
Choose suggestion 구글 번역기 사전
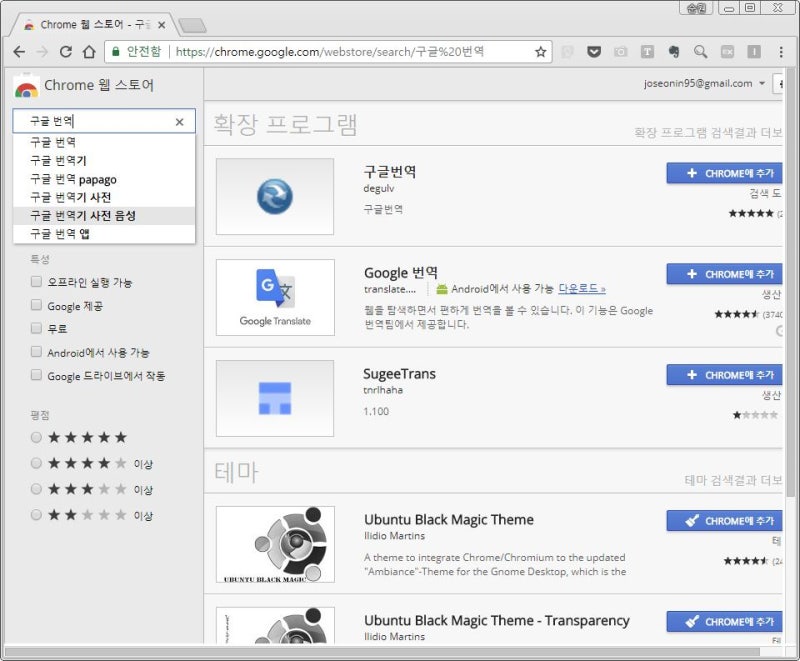coord(104,197)
